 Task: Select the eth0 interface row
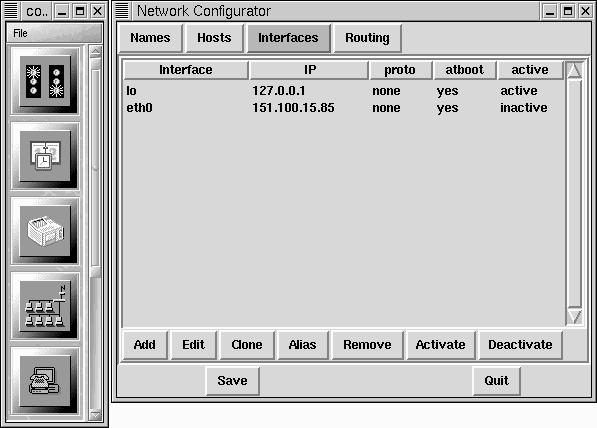pos(343,108)
